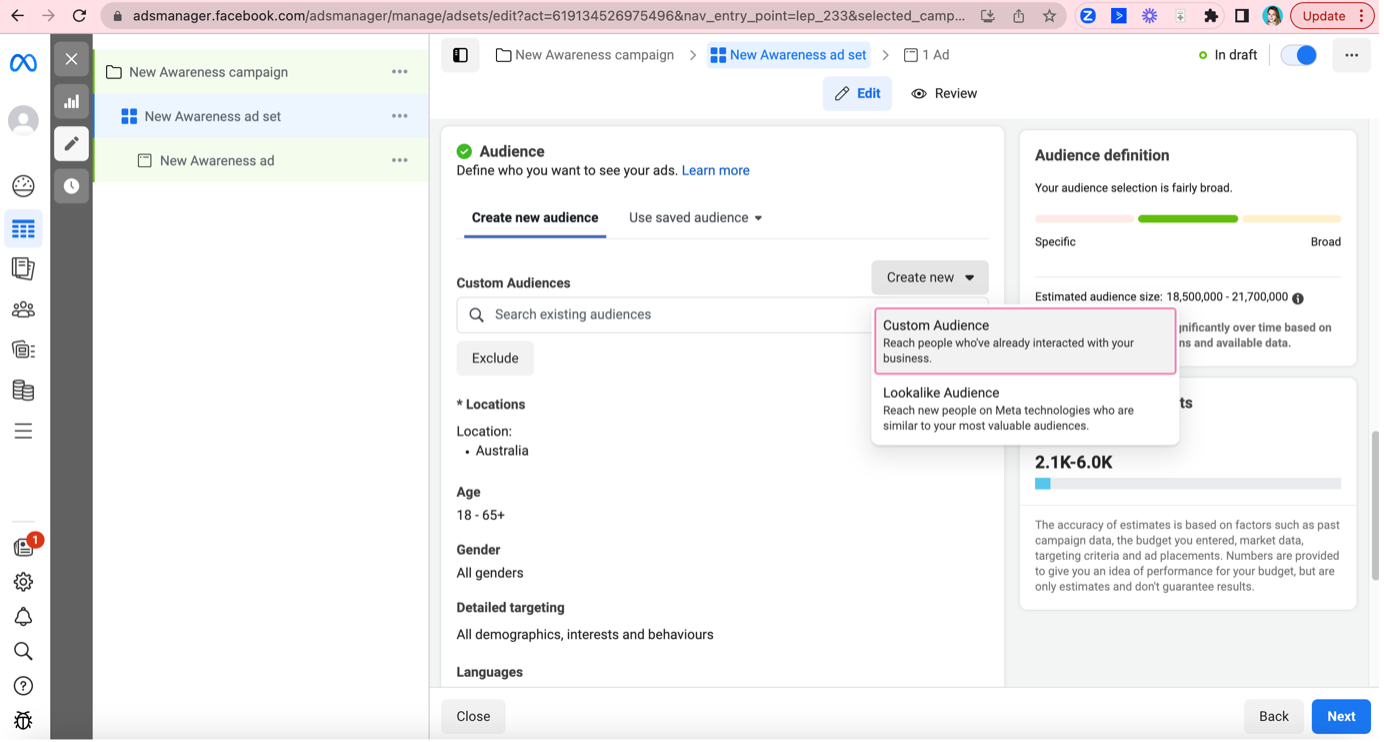Open the clock history icon

click(x=72, y=186)
